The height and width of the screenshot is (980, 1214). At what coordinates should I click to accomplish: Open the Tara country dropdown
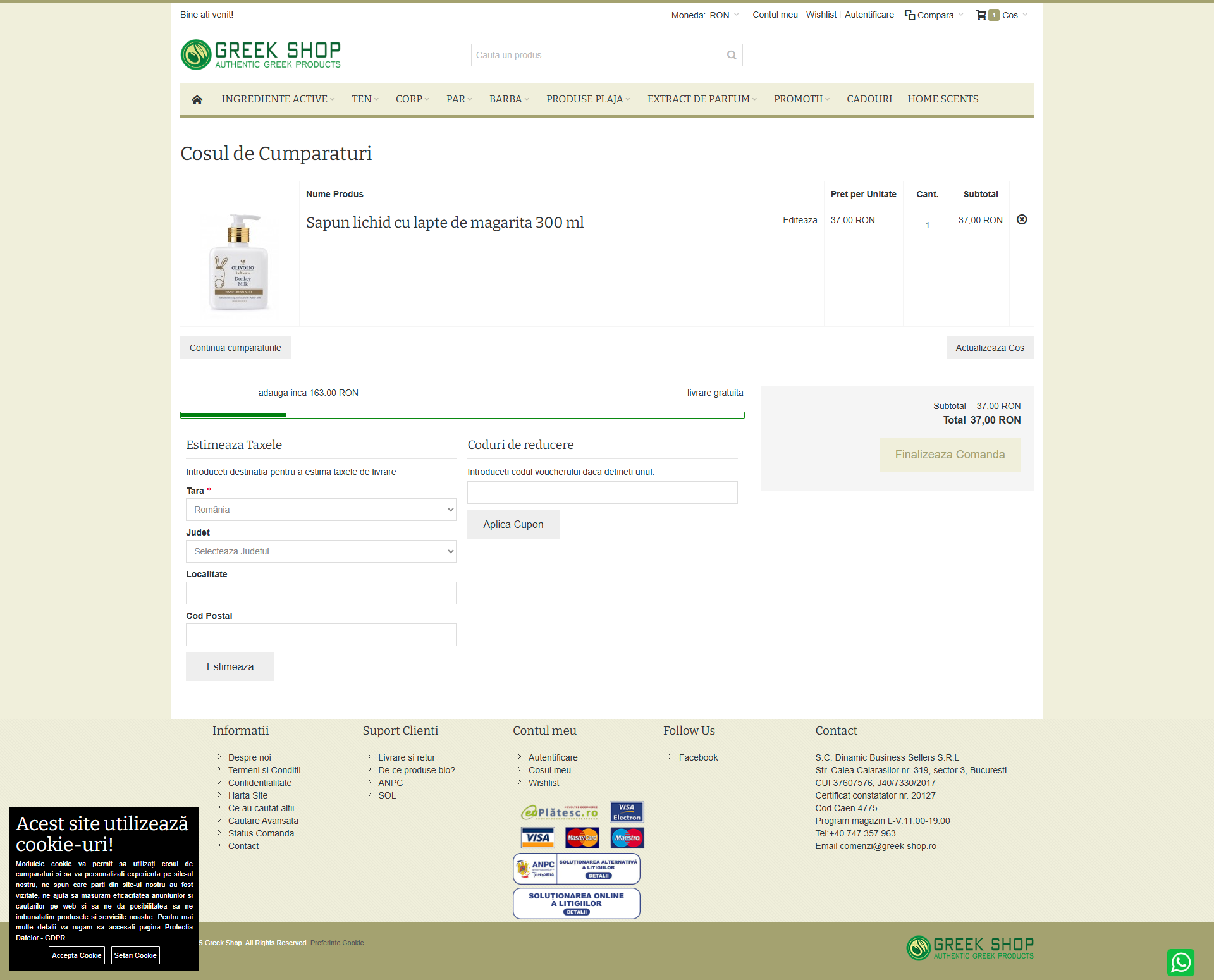321,510
